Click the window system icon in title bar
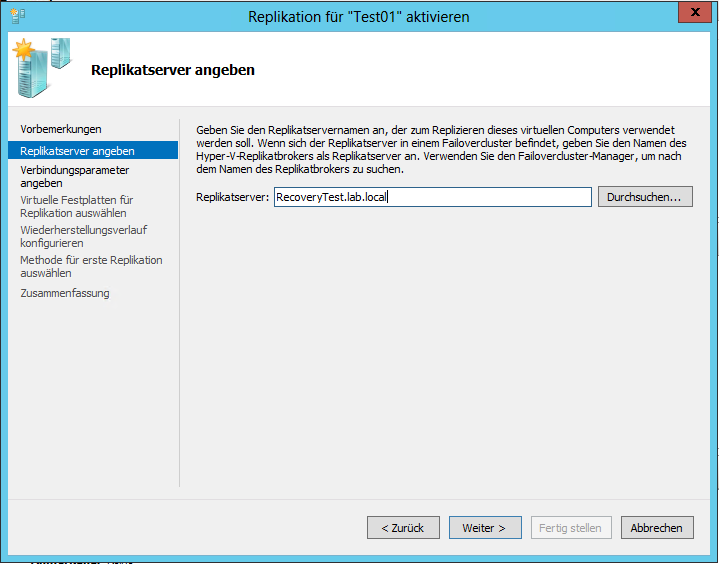 [x=17, y=16]
